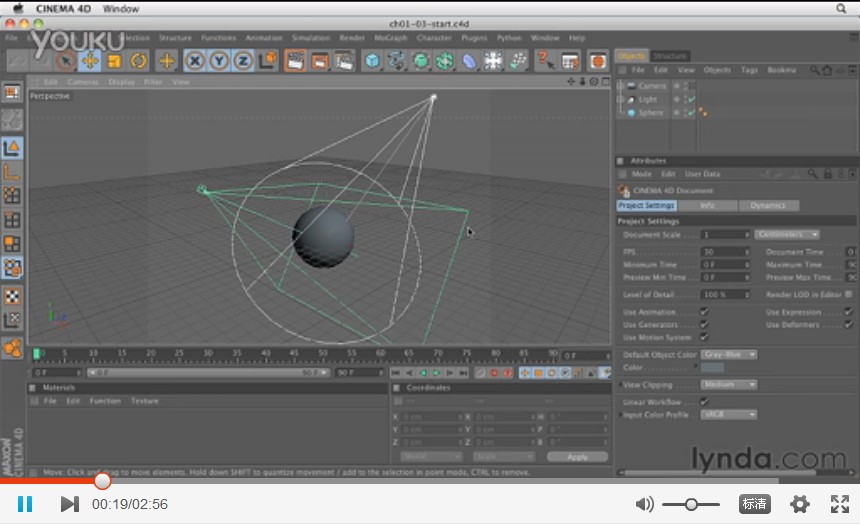This screenshot has height=524, width=860.
Task: Open Spotlight search in macOS menu bar
Action: coord(841,8)
